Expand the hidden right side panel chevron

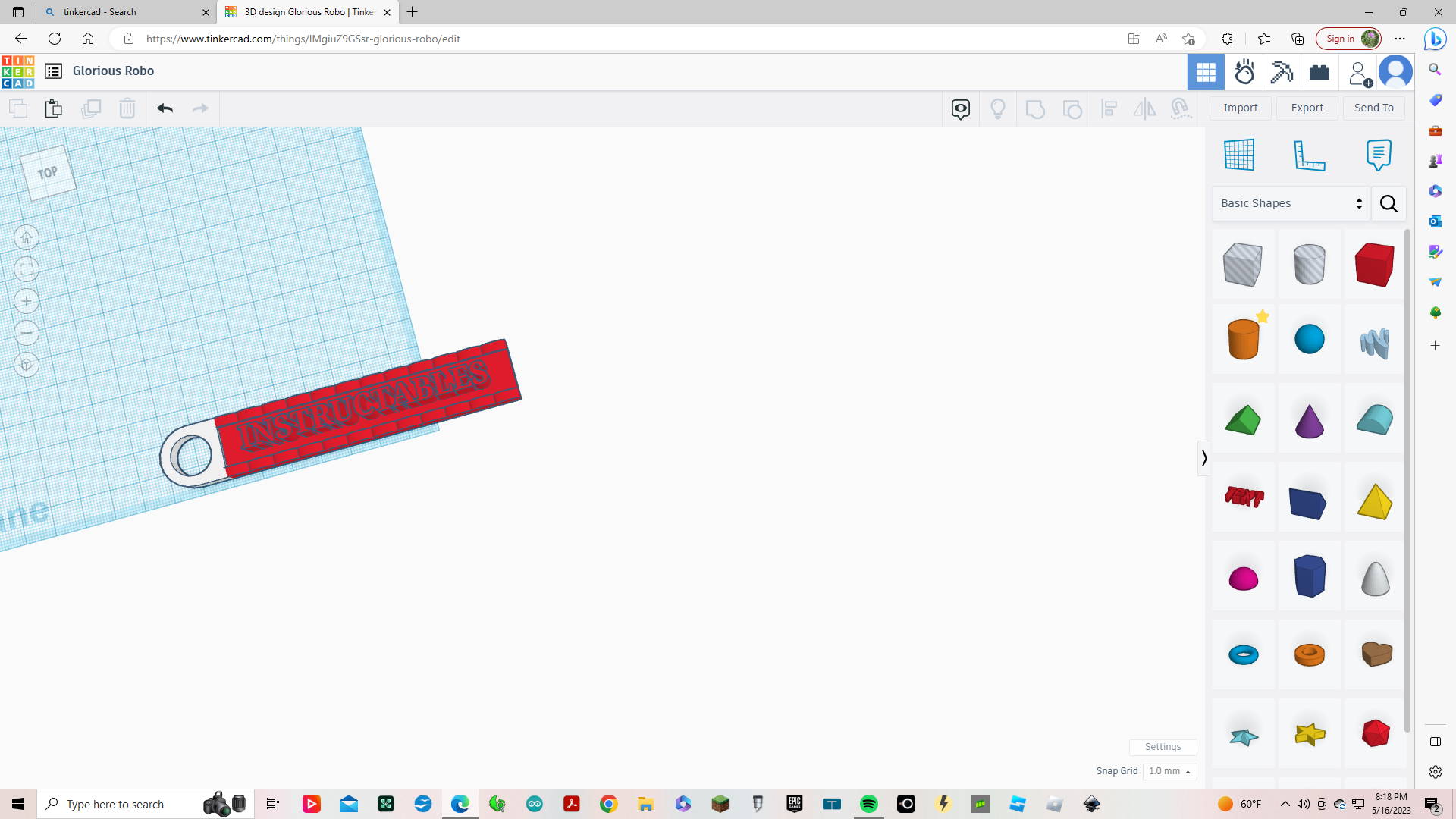point(1205,458)
